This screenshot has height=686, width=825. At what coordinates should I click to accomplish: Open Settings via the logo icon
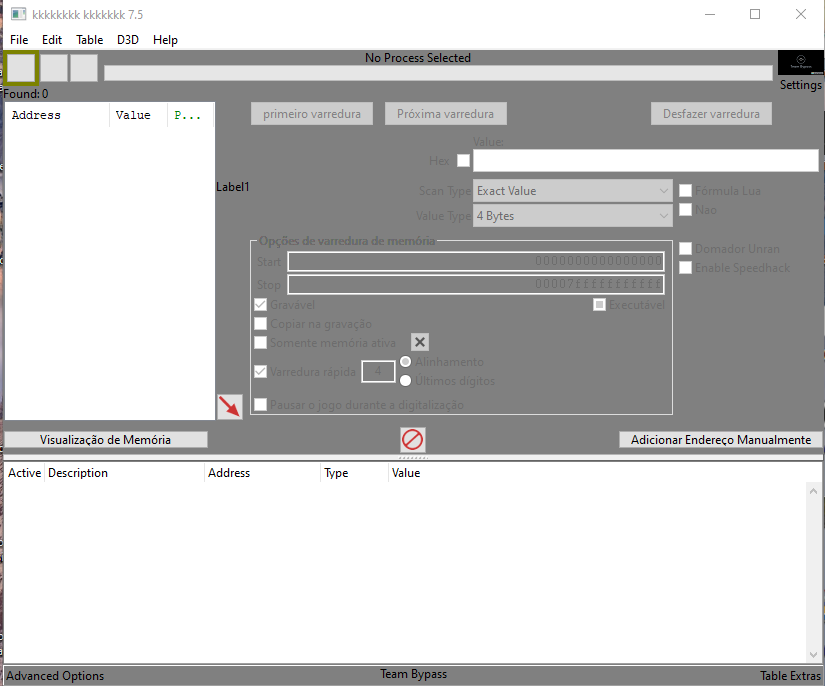point(800,63)
